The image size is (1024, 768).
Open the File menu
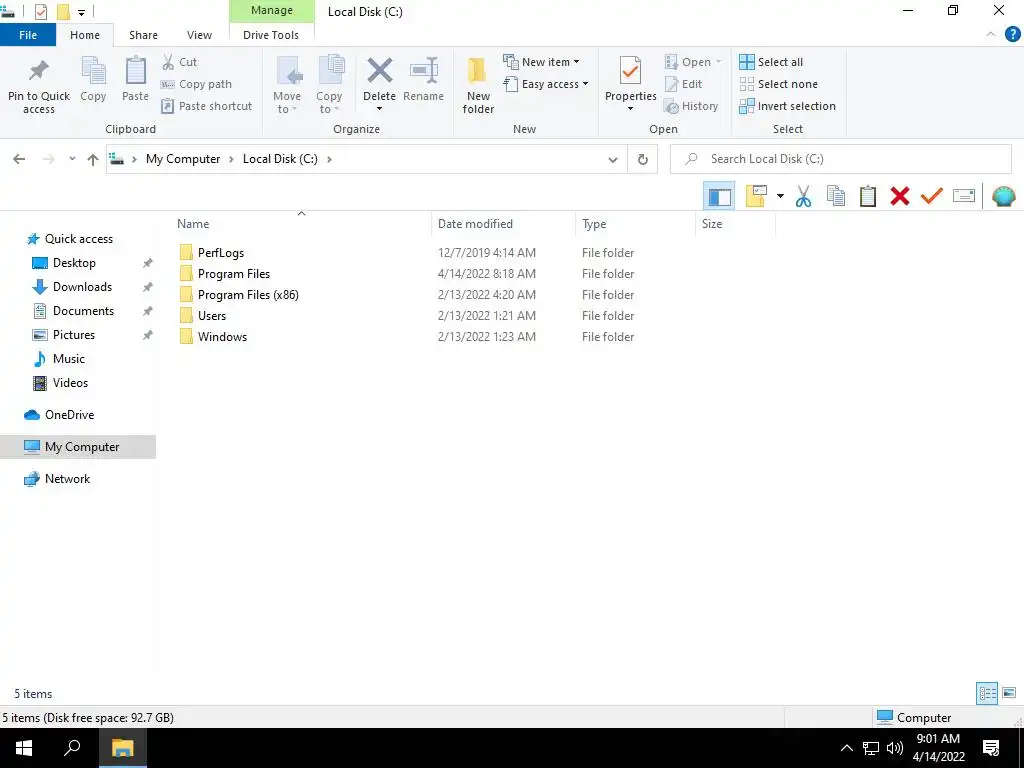28,35
